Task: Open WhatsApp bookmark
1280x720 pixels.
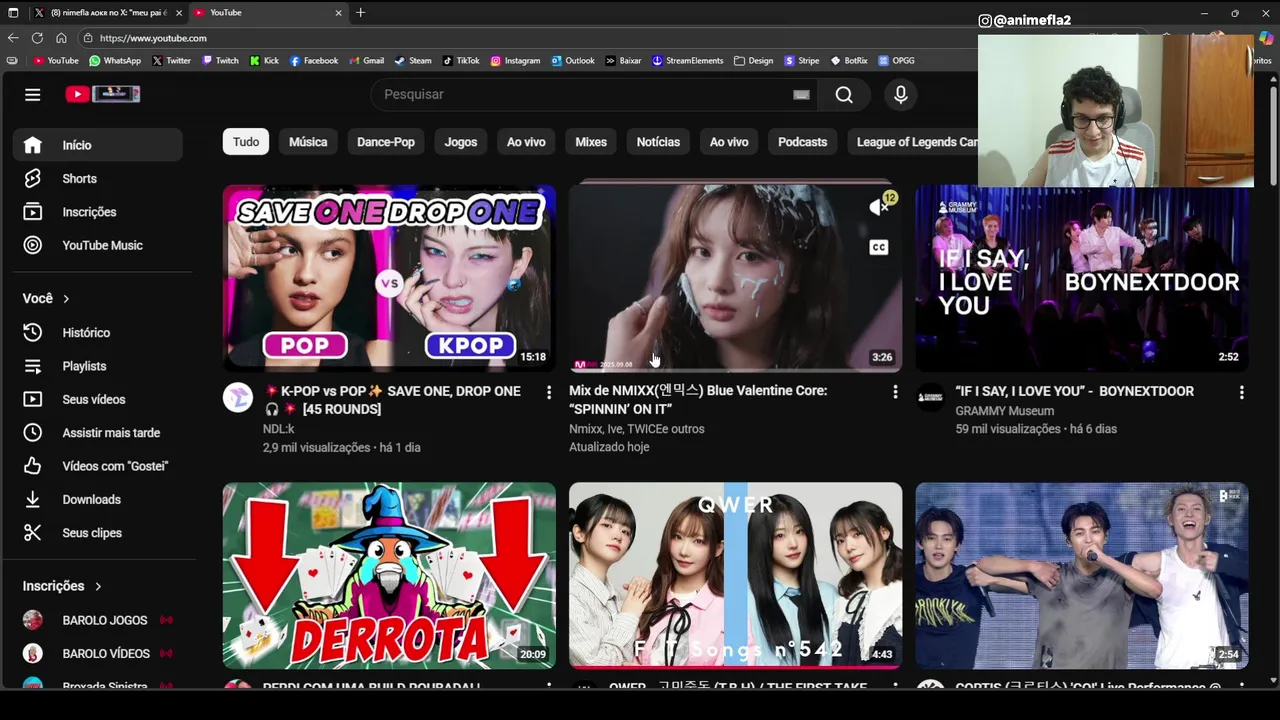Action: [115, 61]
